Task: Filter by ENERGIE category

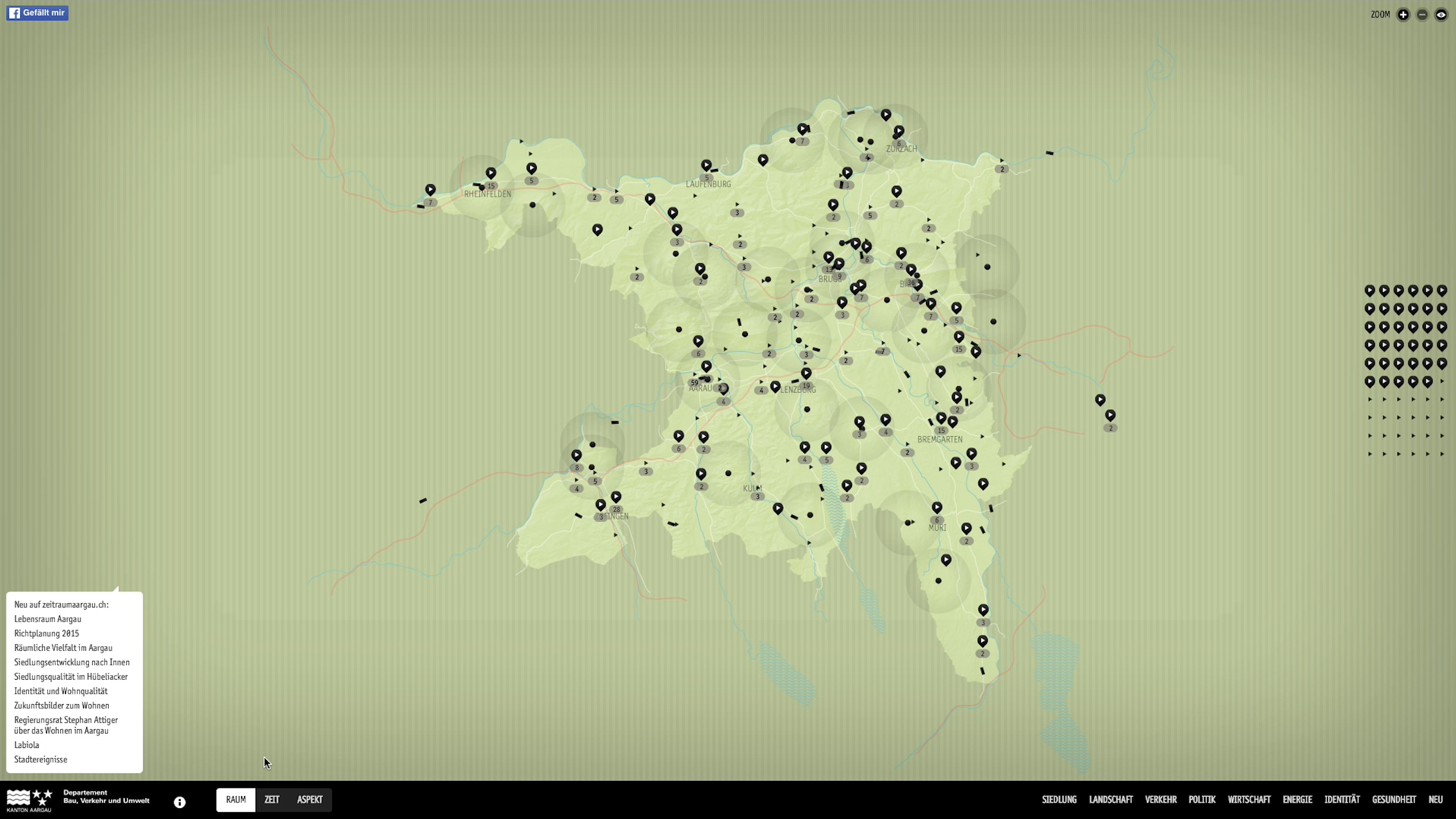Action: click(x=1297, y=800)
